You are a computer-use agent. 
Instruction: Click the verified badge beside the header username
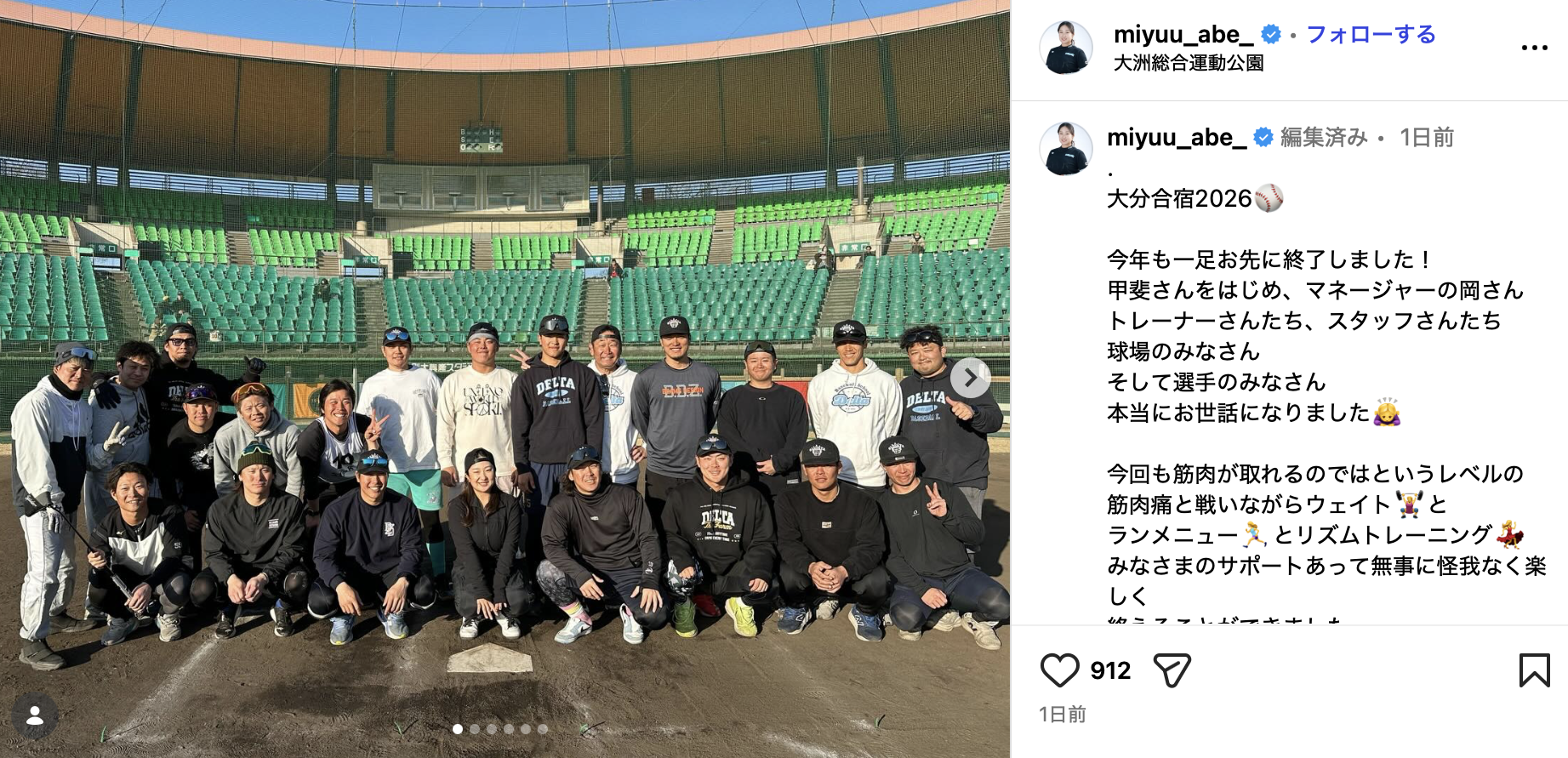1271,35
